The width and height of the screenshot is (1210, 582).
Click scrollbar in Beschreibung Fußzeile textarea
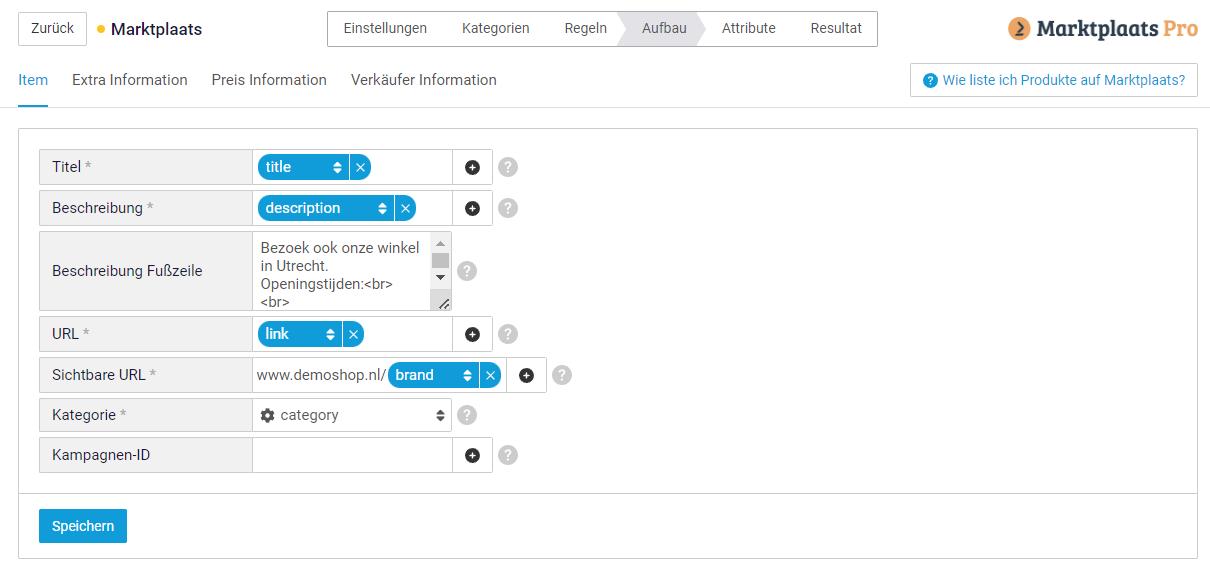coord(440,270)
